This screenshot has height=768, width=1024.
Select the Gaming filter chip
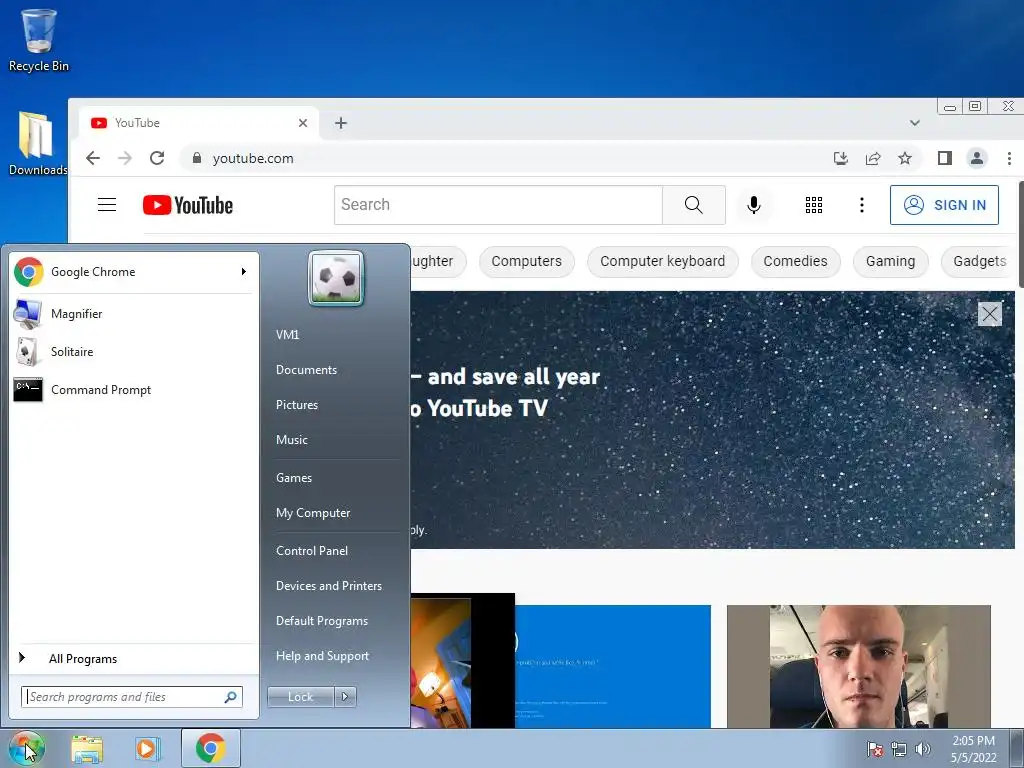coord(890,261)
